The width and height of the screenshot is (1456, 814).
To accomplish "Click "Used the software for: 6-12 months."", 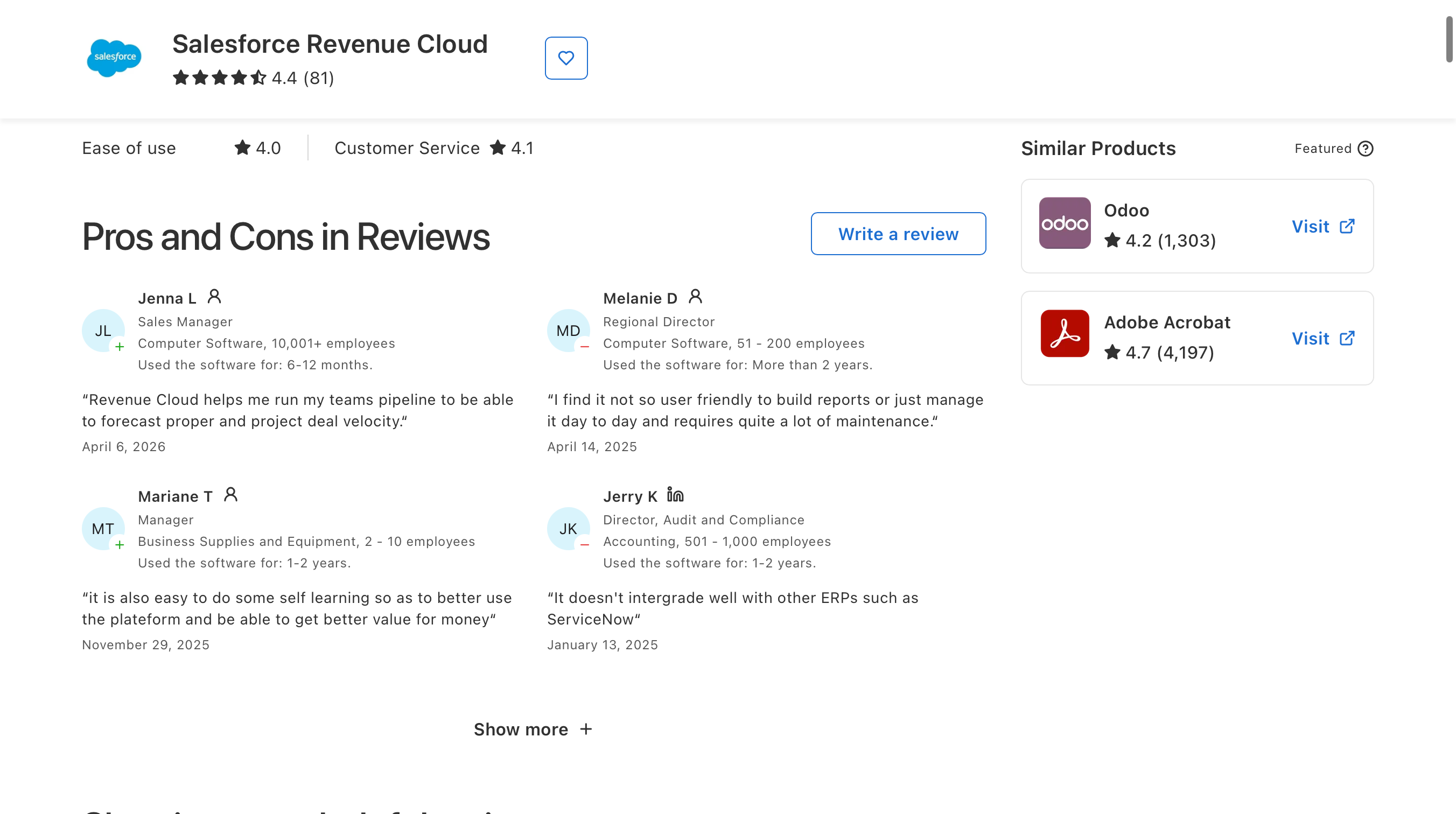I will pos(255,364).
